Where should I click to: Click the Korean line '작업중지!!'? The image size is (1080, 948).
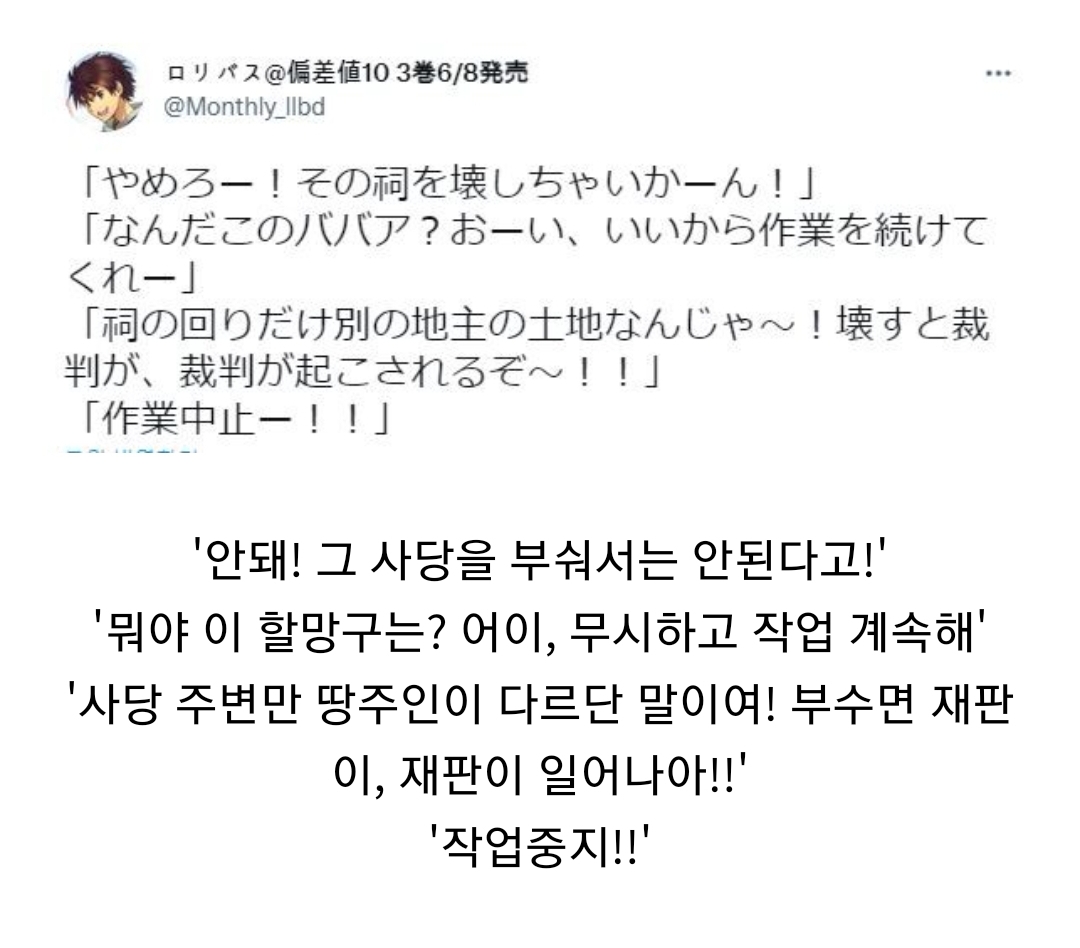pyautogui.click(x=540, y=847)
